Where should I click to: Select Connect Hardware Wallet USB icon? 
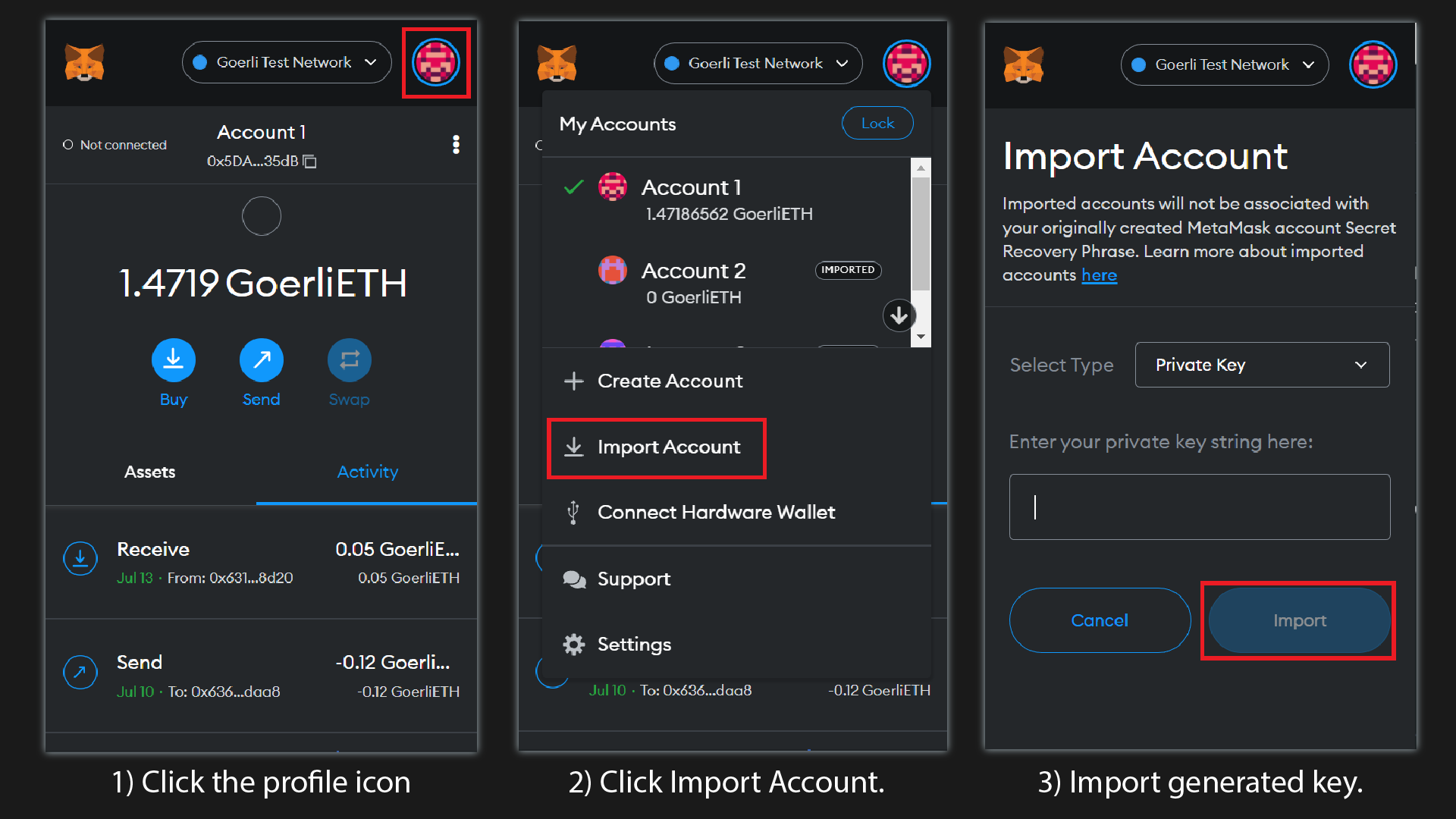pos(573,512)
